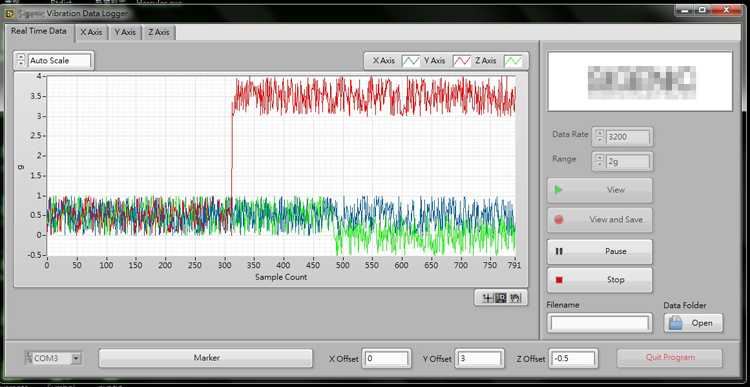Click the Data Rate stepper arrows
The width and height of the screenshot is (750, 387).
pos(599,137)
